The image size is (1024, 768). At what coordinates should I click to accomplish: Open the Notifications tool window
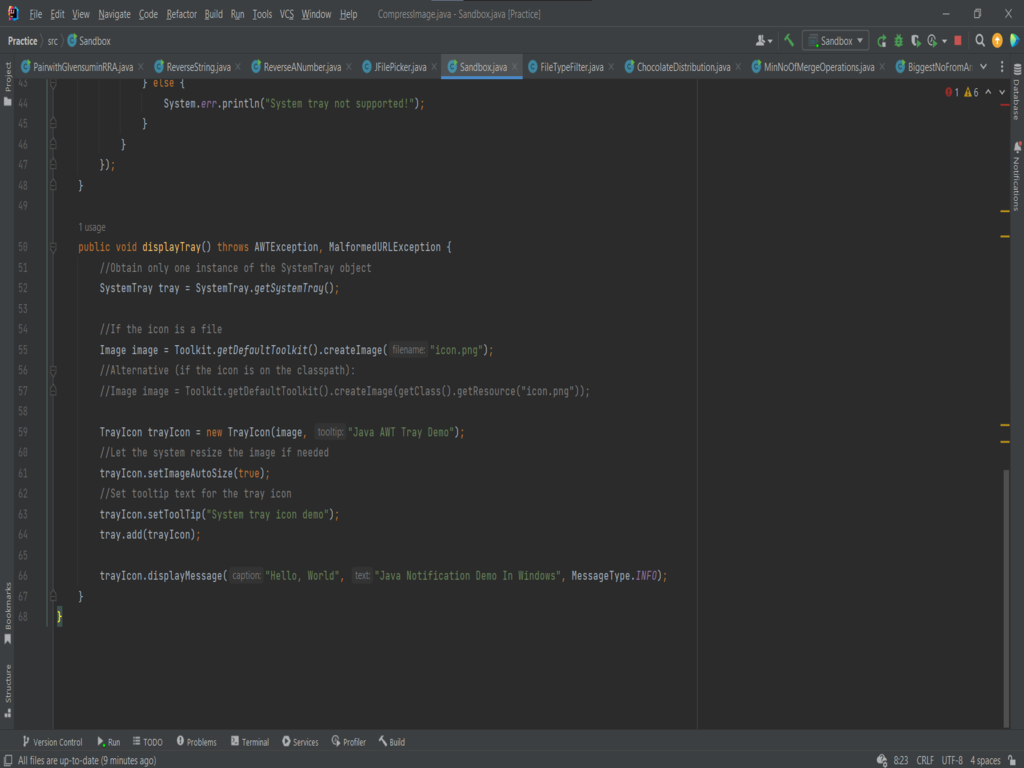[x=1017, y=176]
